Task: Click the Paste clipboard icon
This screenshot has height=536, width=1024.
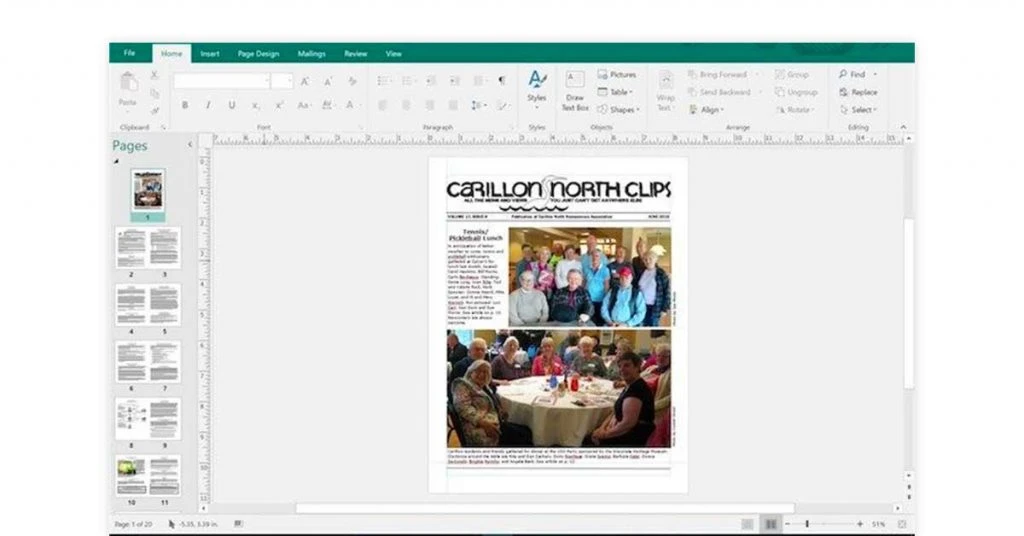Action: pos(128,83)
